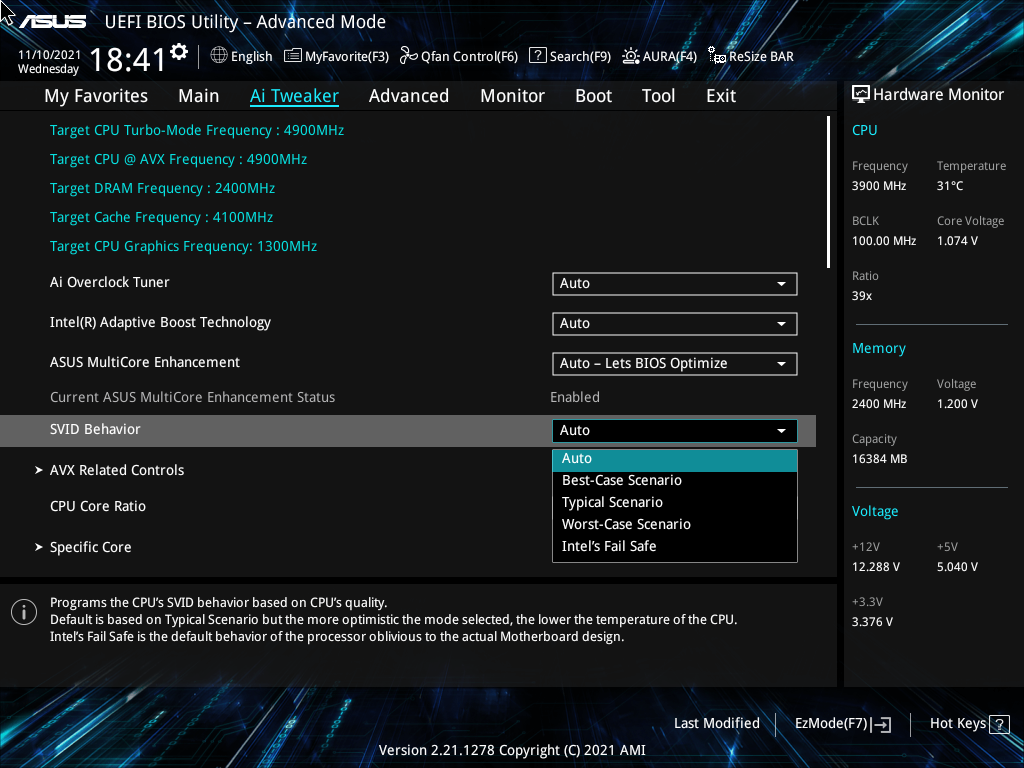Switch to My Favorites tab
The image size is (1024, 768).
[x=96, y=96]
